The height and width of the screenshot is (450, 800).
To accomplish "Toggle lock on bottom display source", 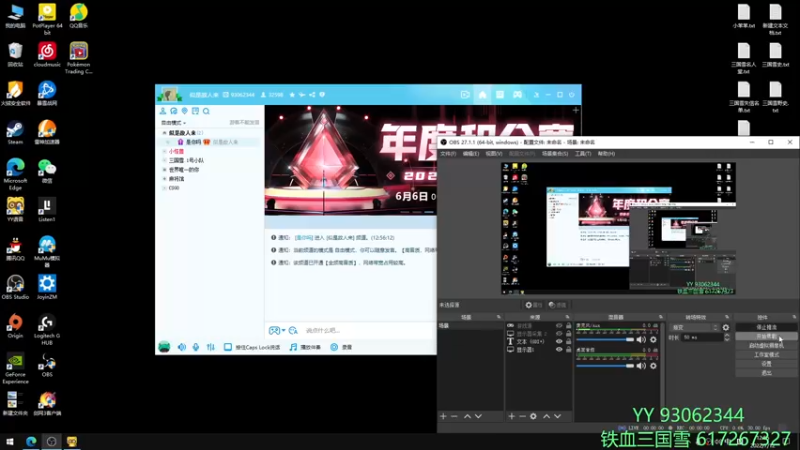I will click(568, 350).
